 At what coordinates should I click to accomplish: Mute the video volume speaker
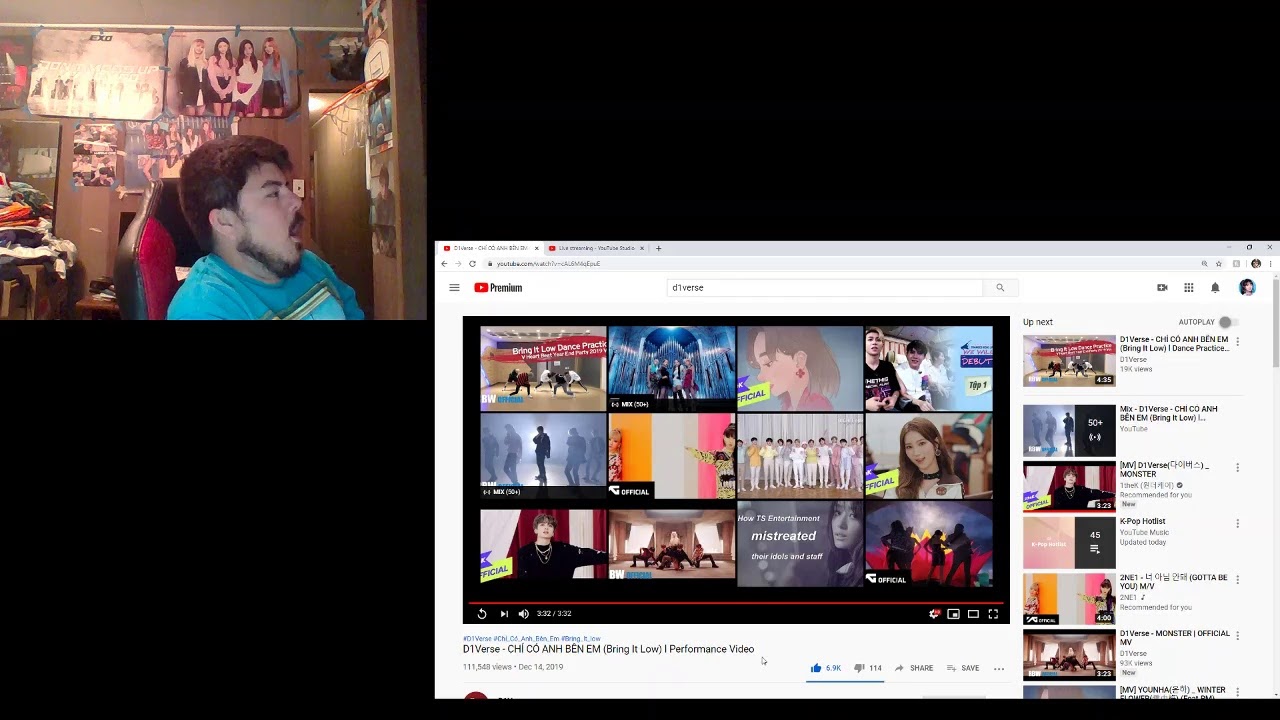[523, 614]
